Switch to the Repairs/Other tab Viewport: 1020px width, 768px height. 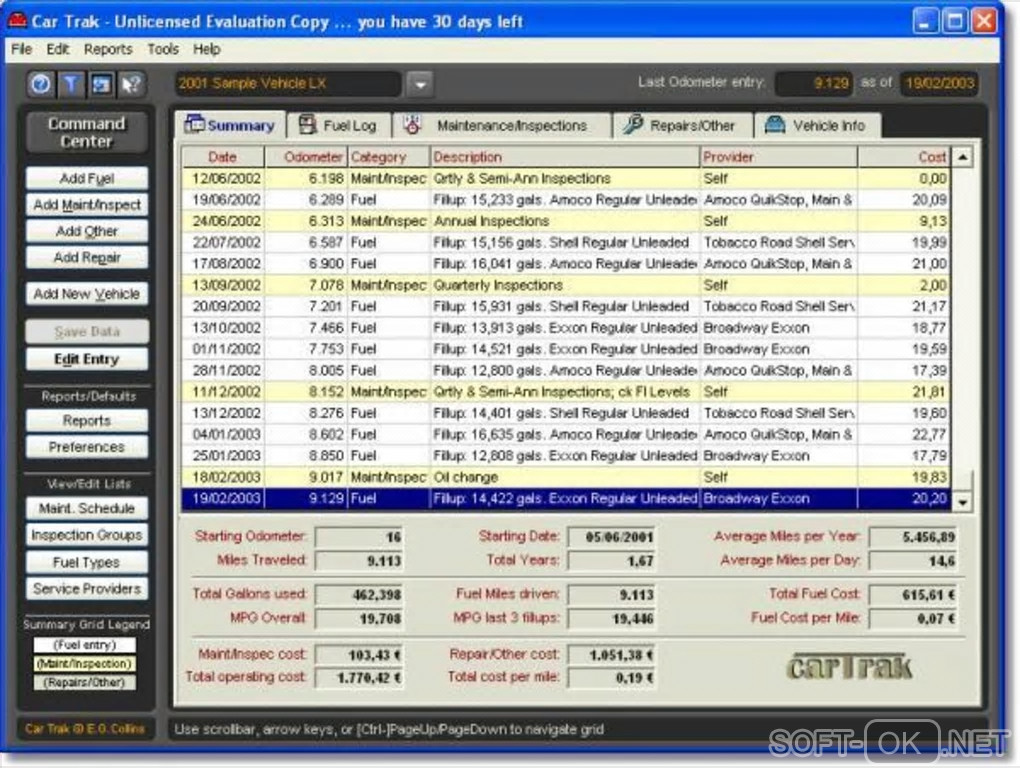click(682, 126)
